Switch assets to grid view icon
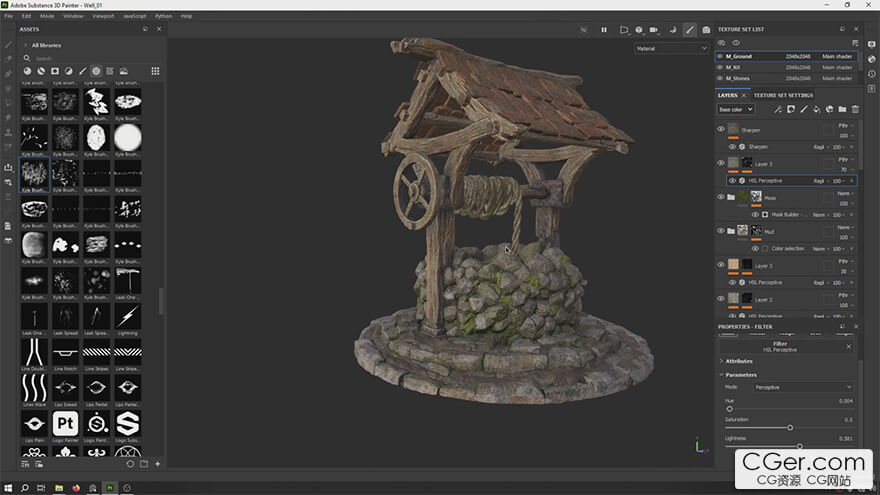 click(155, 71)
